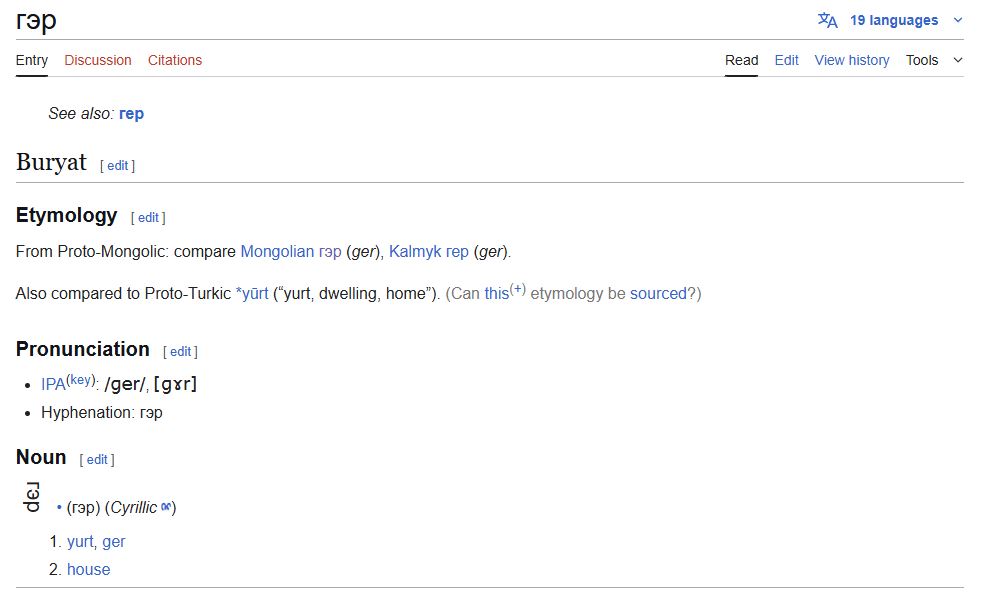Click the Hyphenation: гэр line

point(102,413)
